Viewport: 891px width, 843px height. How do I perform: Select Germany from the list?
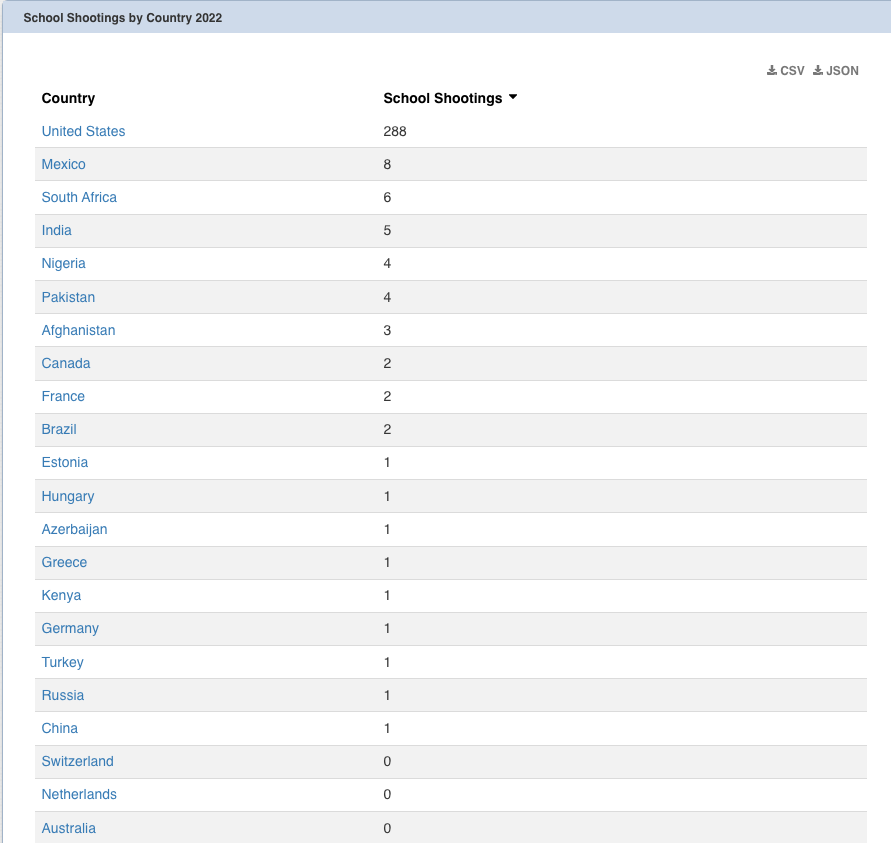[x=70, y=628]
